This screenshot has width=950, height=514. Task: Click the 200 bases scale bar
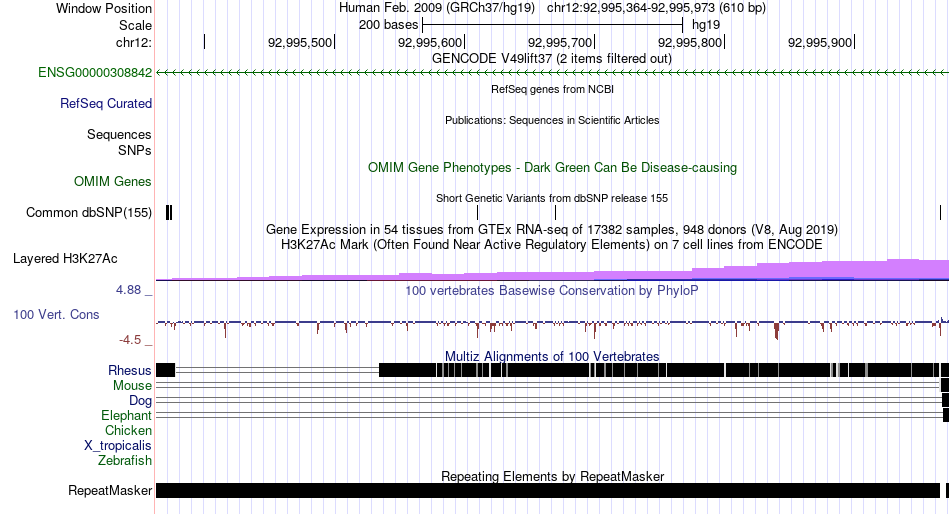click(x=553, y=25)
